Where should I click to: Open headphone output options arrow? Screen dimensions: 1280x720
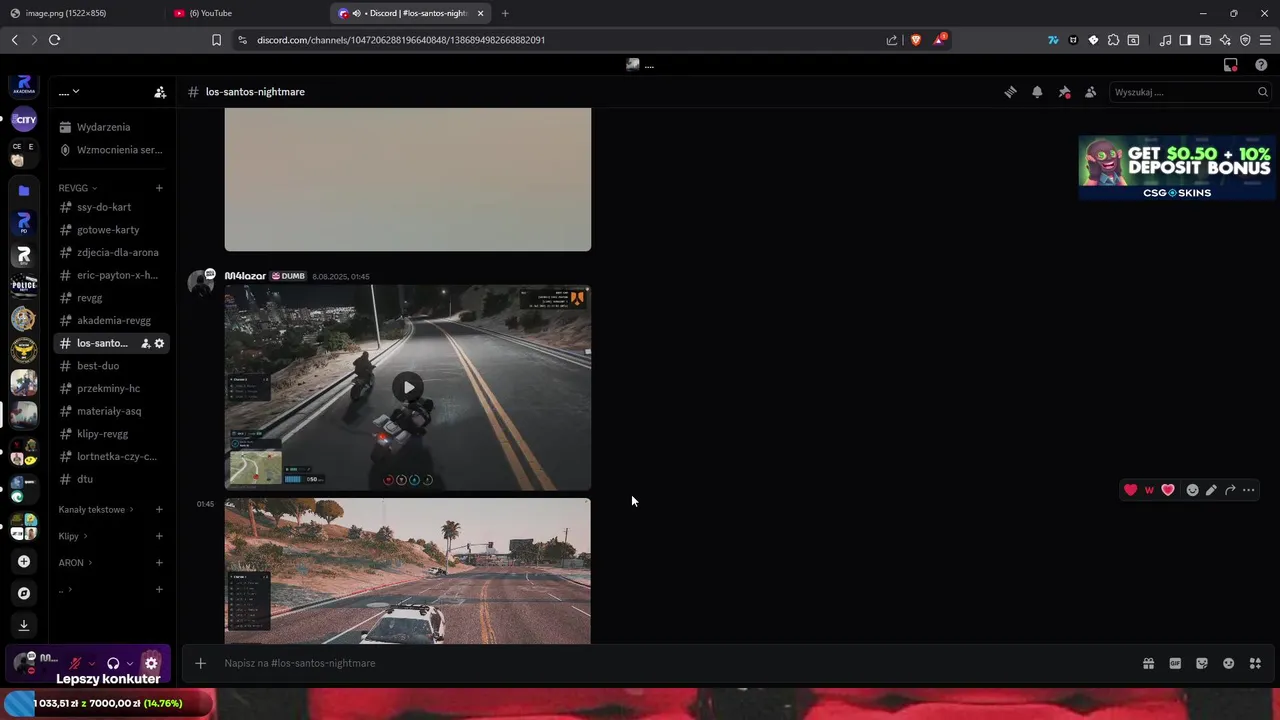130,663
